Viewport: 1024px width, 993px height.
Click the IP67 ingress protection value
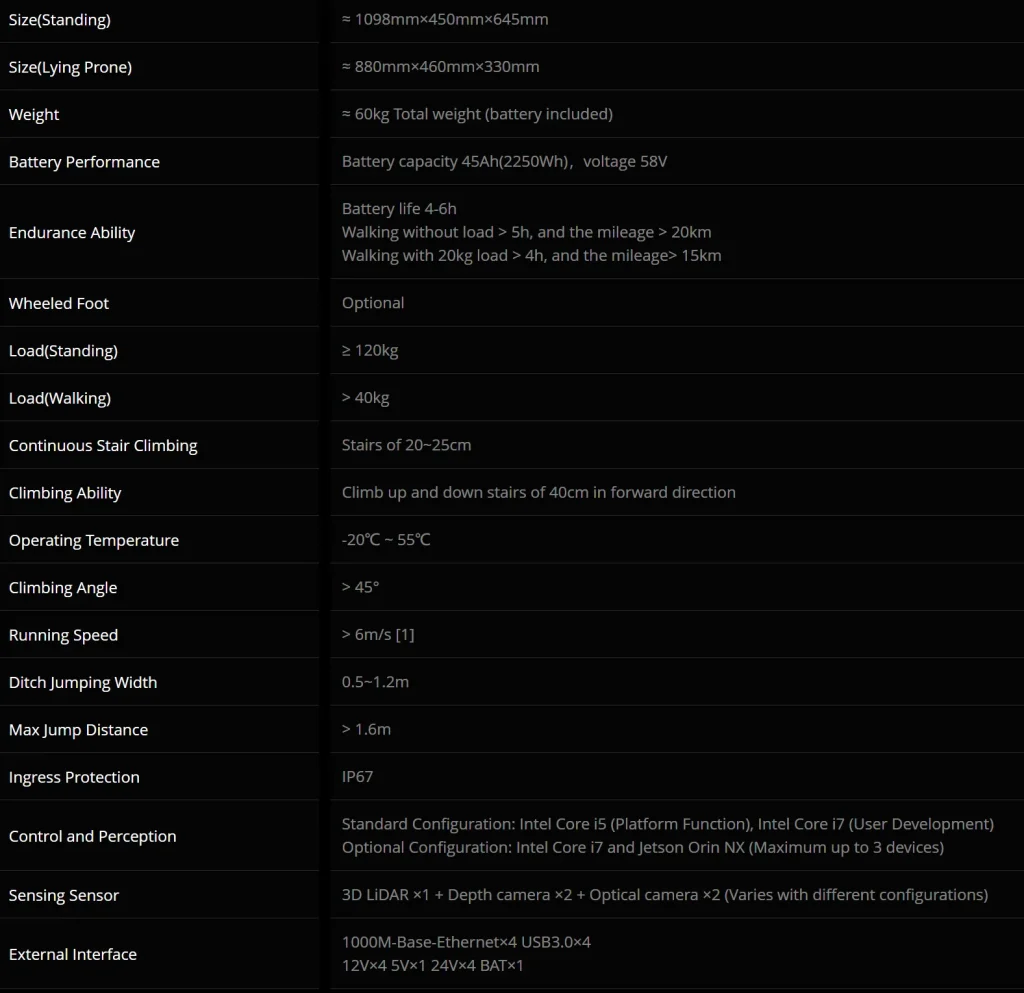357,777
